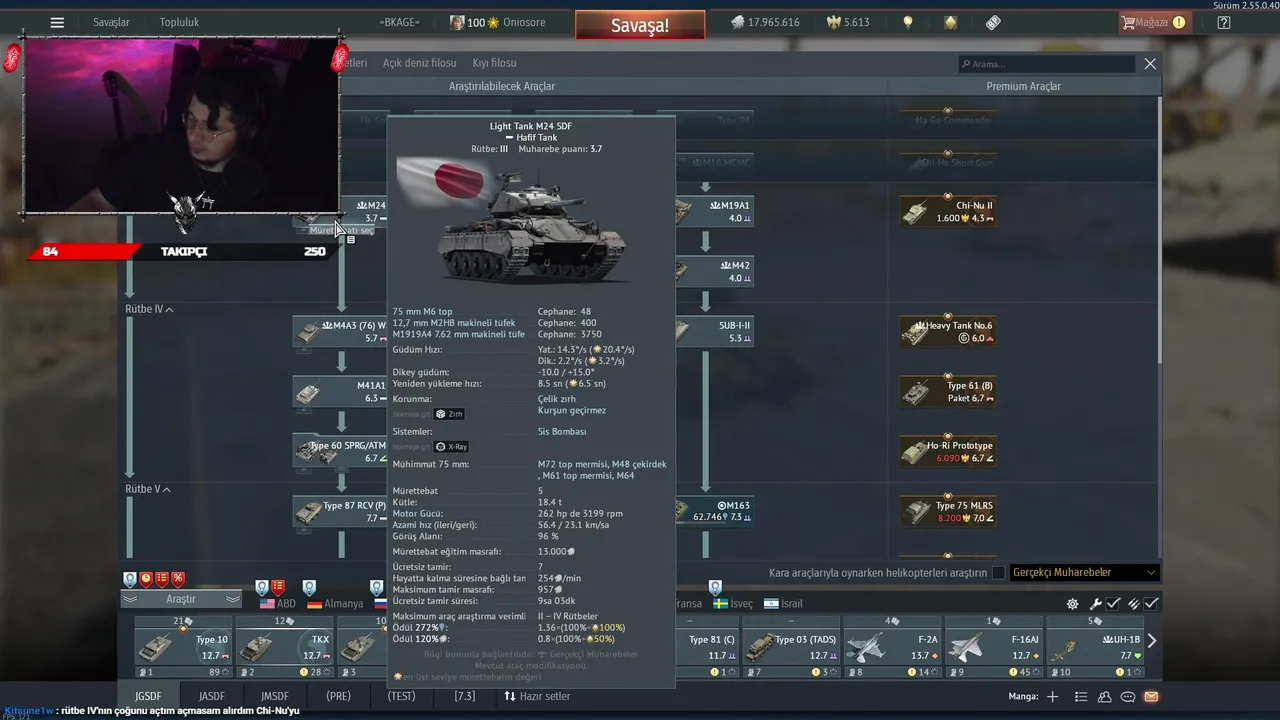The width and height of the screenshot is (1280, 720).
Task: Switch to JMSDF preset tab
Action: pyautogui.click(x=275, y=696)
